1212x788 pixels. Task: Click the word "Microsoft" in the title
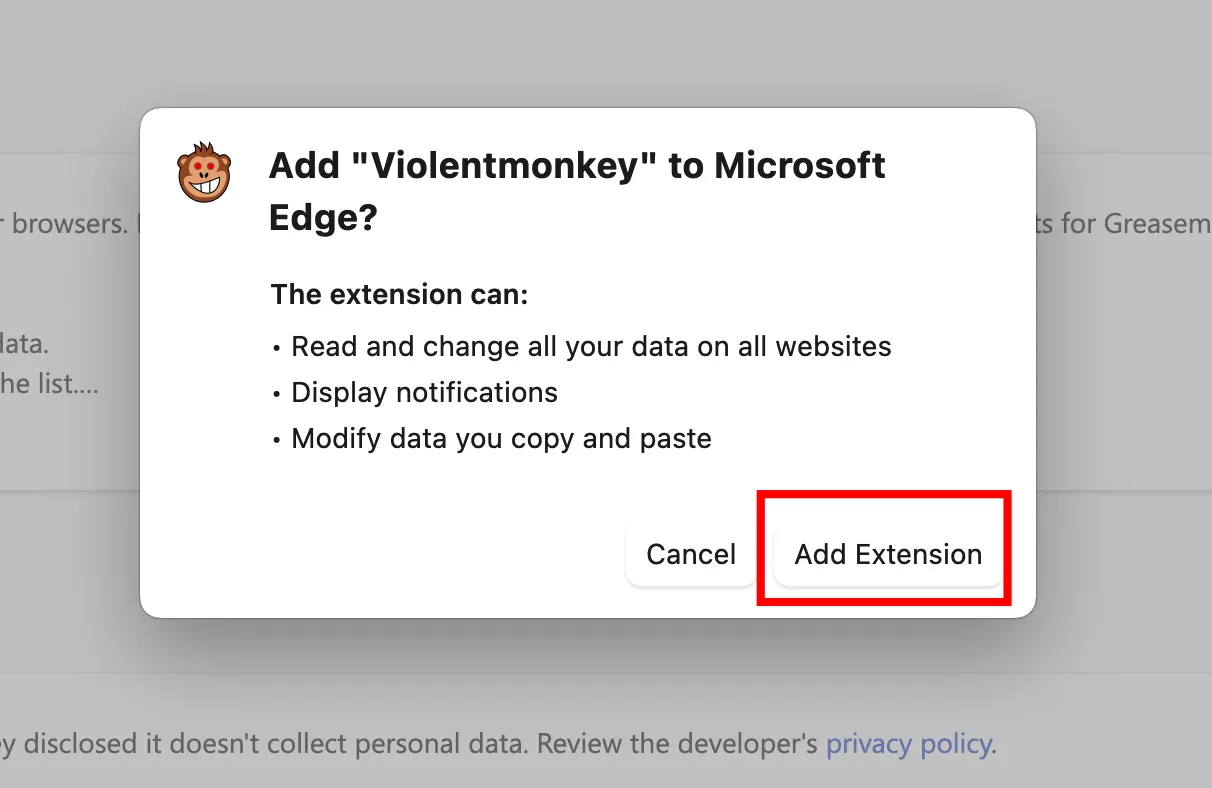point(800,165)
